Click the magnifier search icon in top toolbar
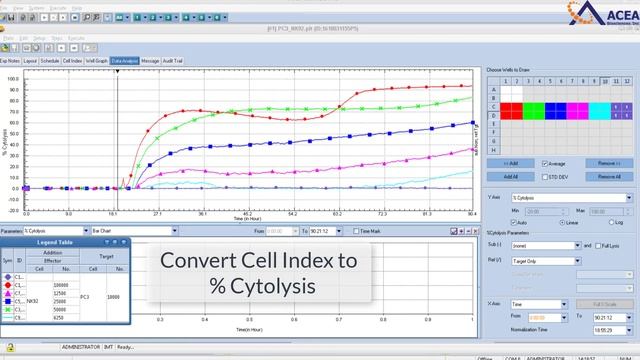This screenshot has height=360, width=640. pyautogui.click(x=86, y=18)
